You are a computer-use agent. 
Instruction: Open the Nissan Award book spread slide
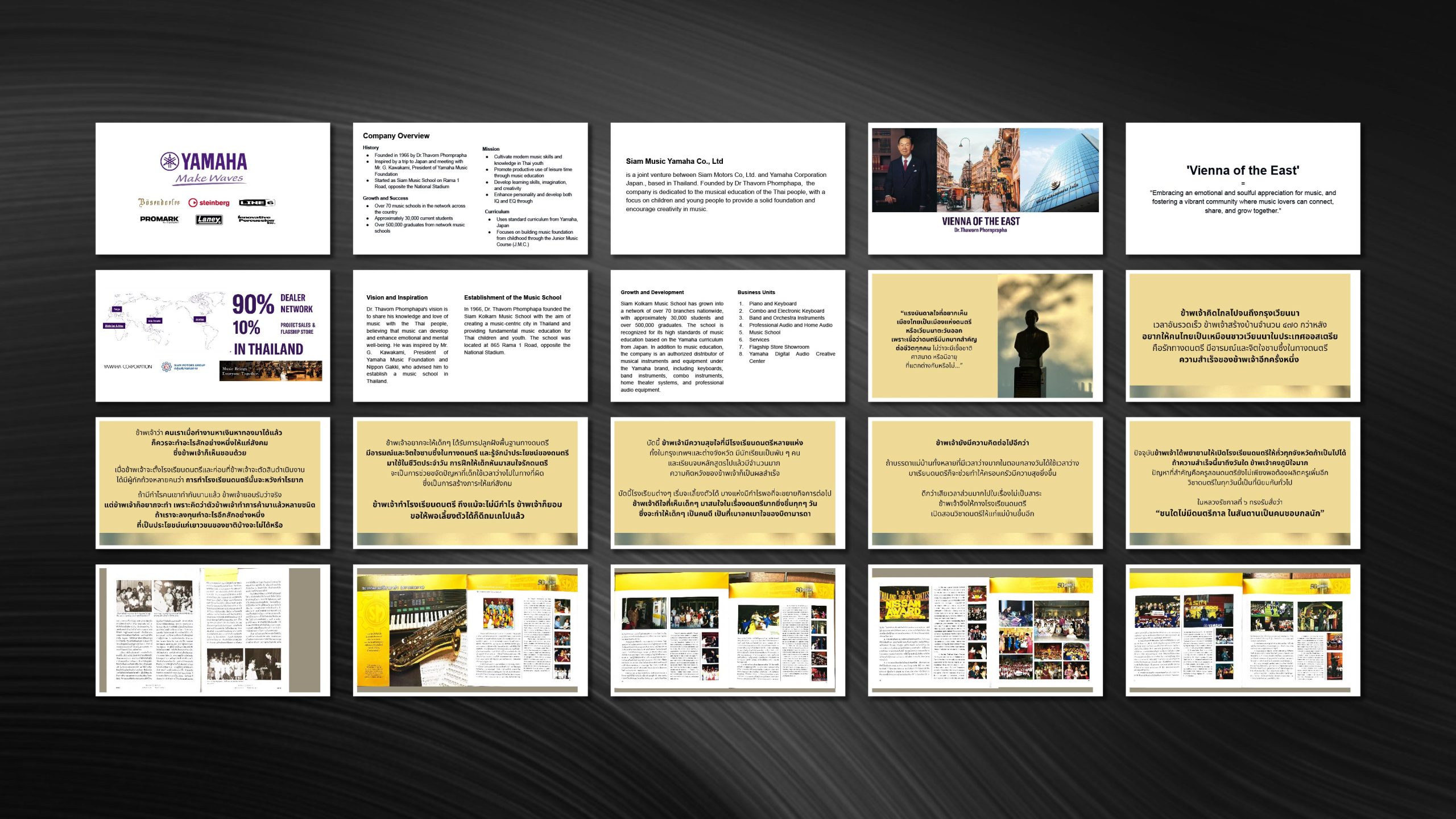pyautogui.click(x=985, y=630)
